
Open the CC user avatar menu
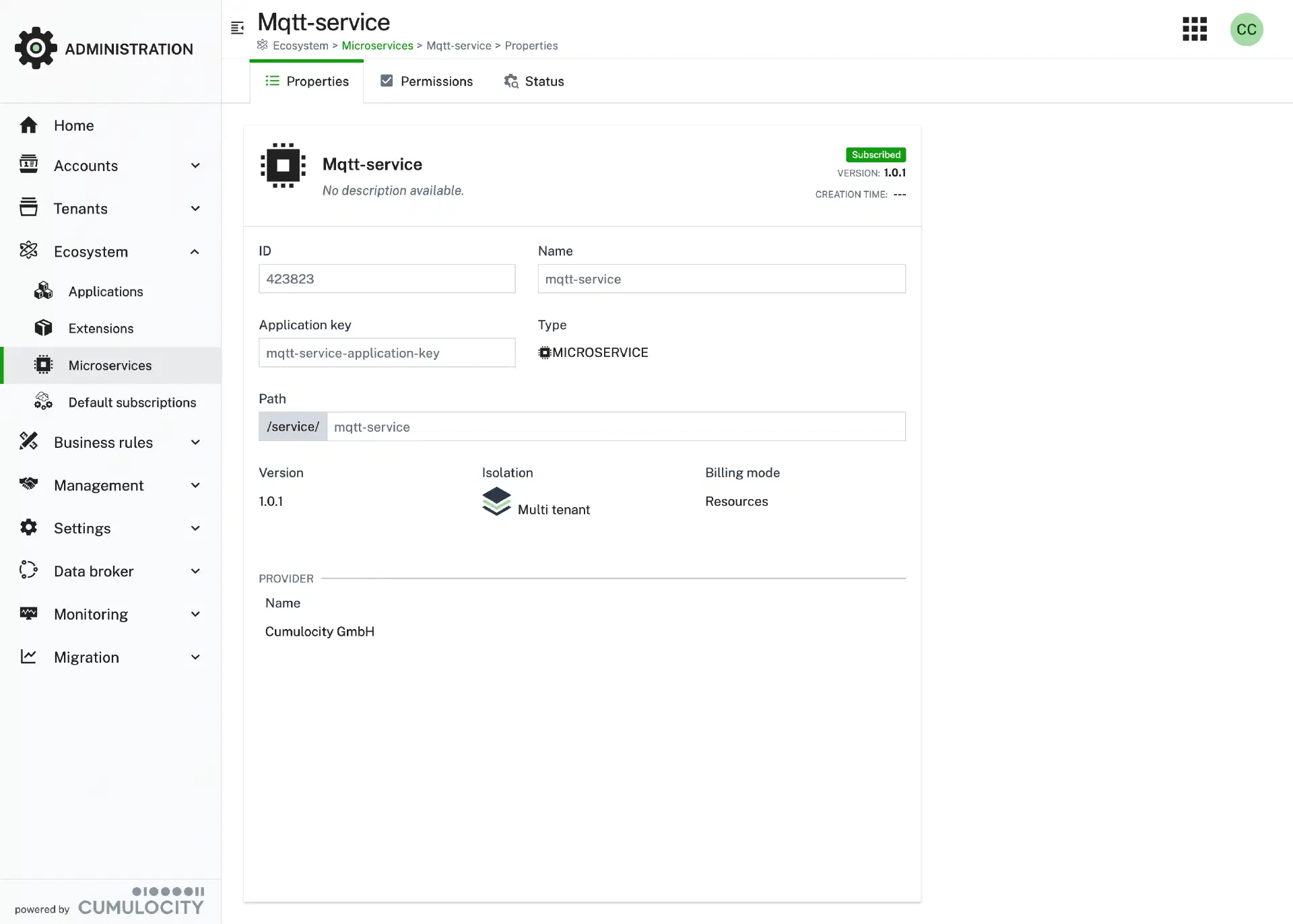point(1247,30)
